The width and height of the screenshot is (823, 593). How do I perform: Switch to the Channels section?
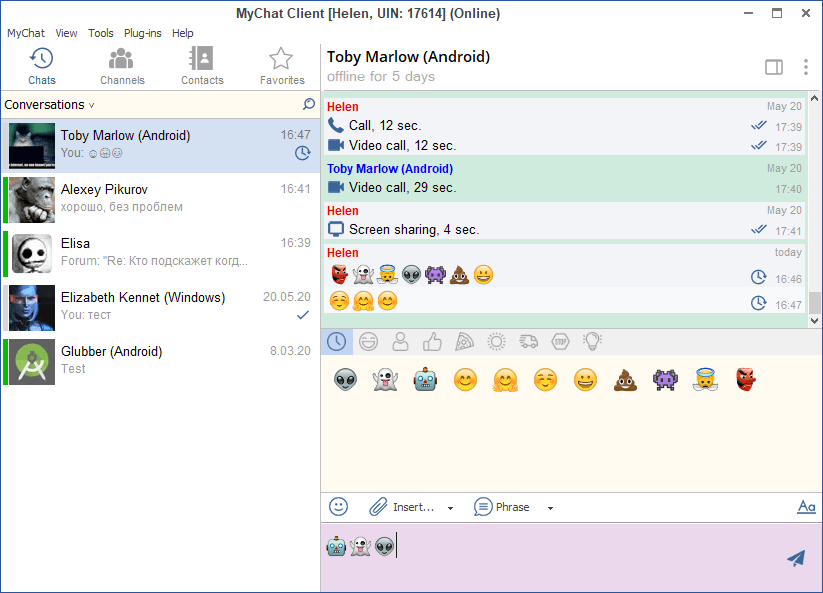[x=122, y=66]
